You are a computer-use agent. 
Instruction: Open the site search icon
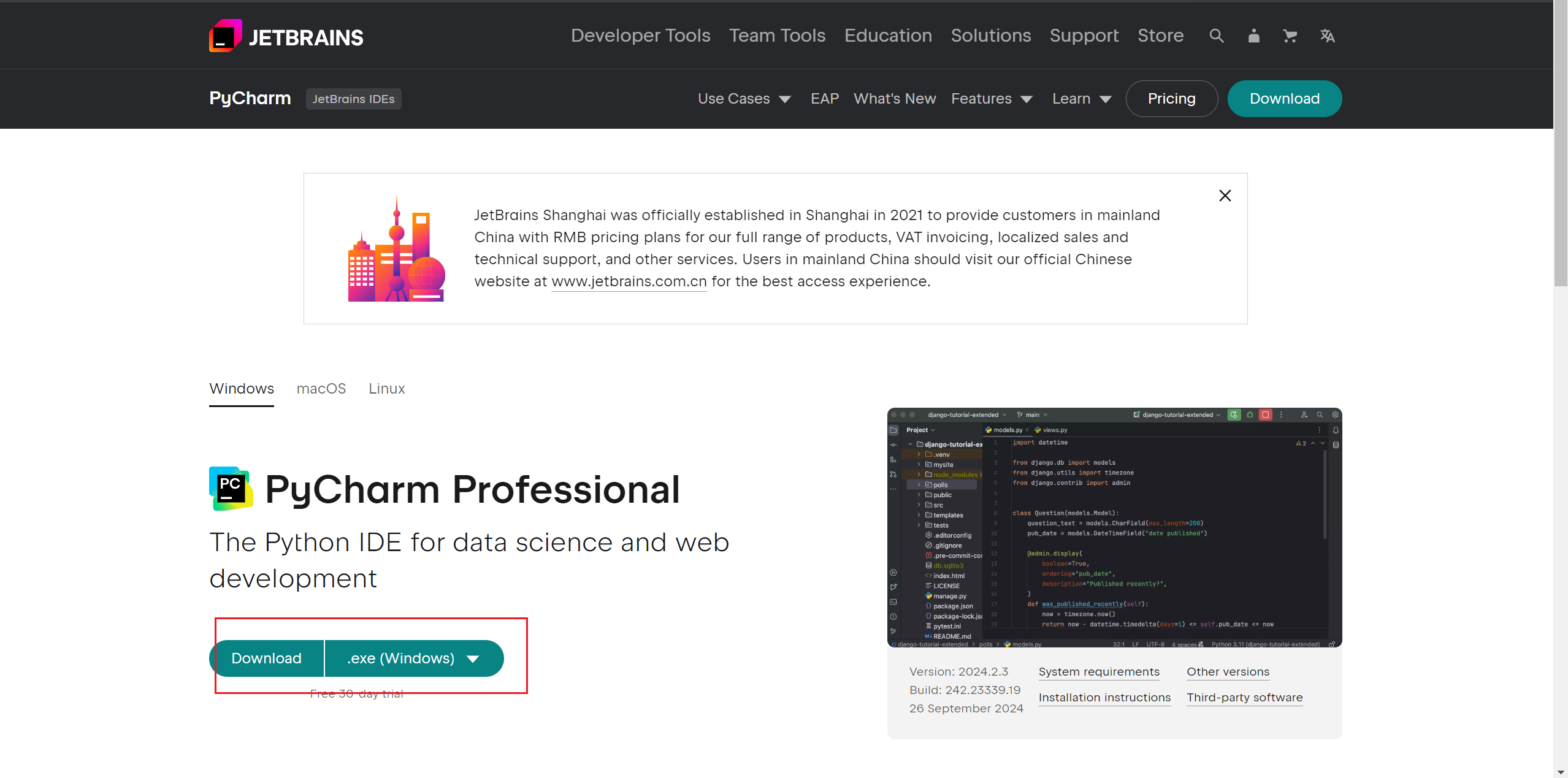pyautogui.click(x=1217, y=36)
